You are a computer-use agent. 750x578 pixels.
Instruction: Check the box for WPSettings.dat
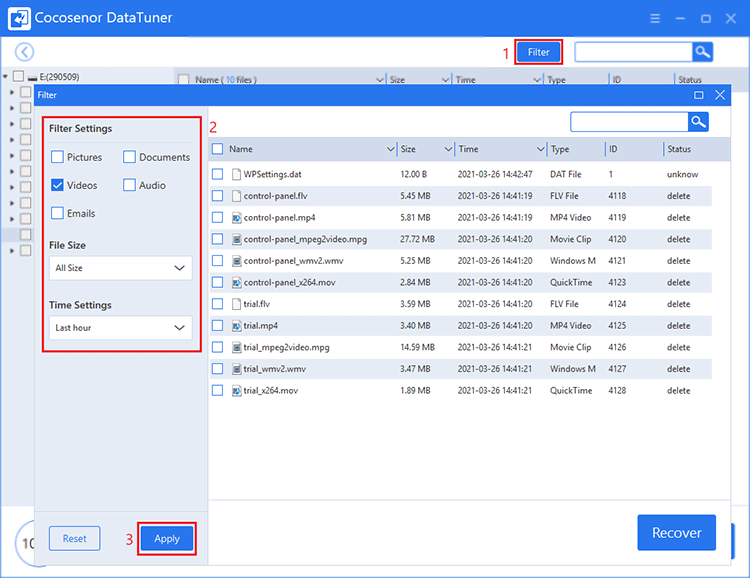(218, 174)
